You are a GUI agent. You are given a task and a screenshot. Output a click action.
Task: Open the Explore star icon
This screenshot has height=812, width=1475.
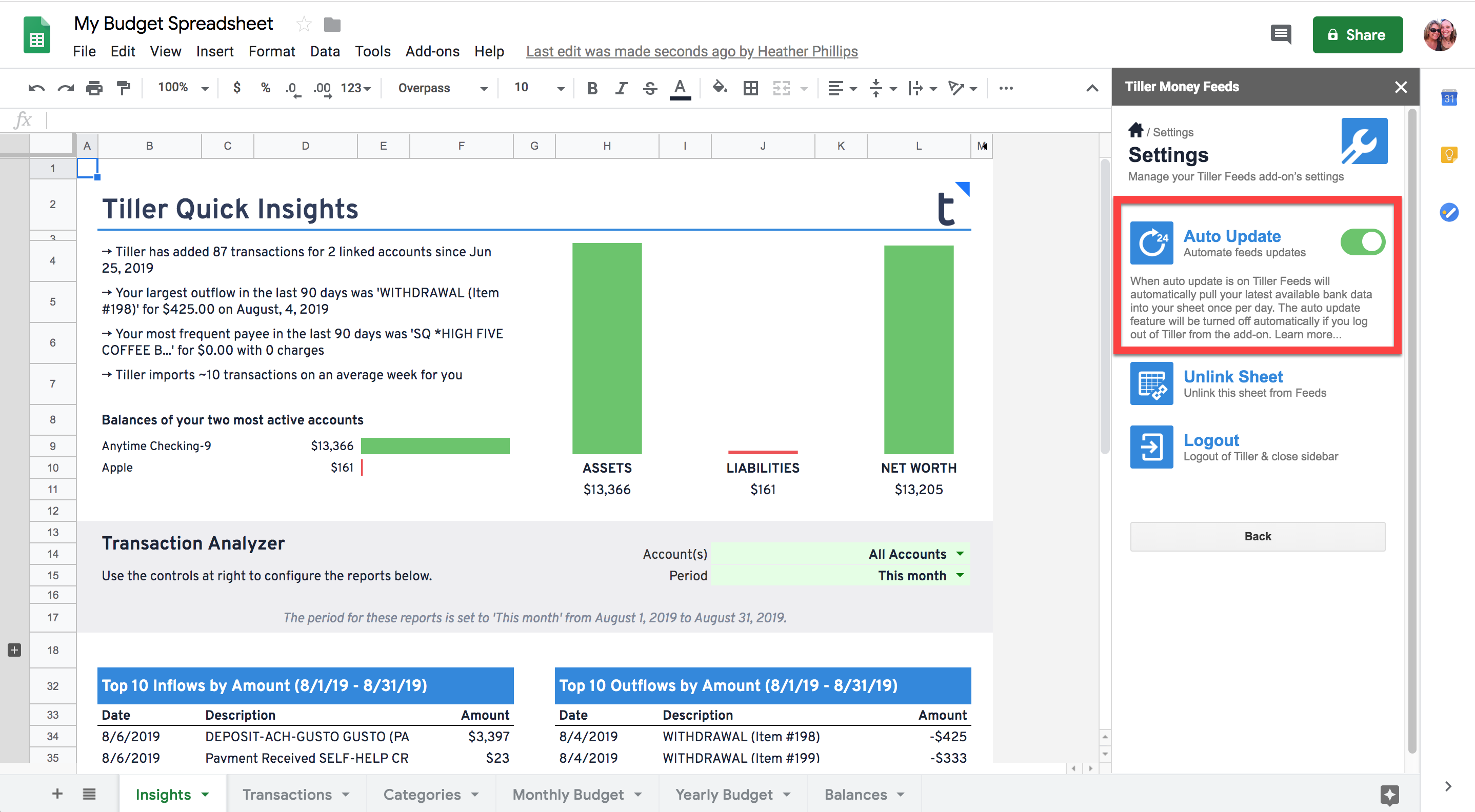(1390, 795)
